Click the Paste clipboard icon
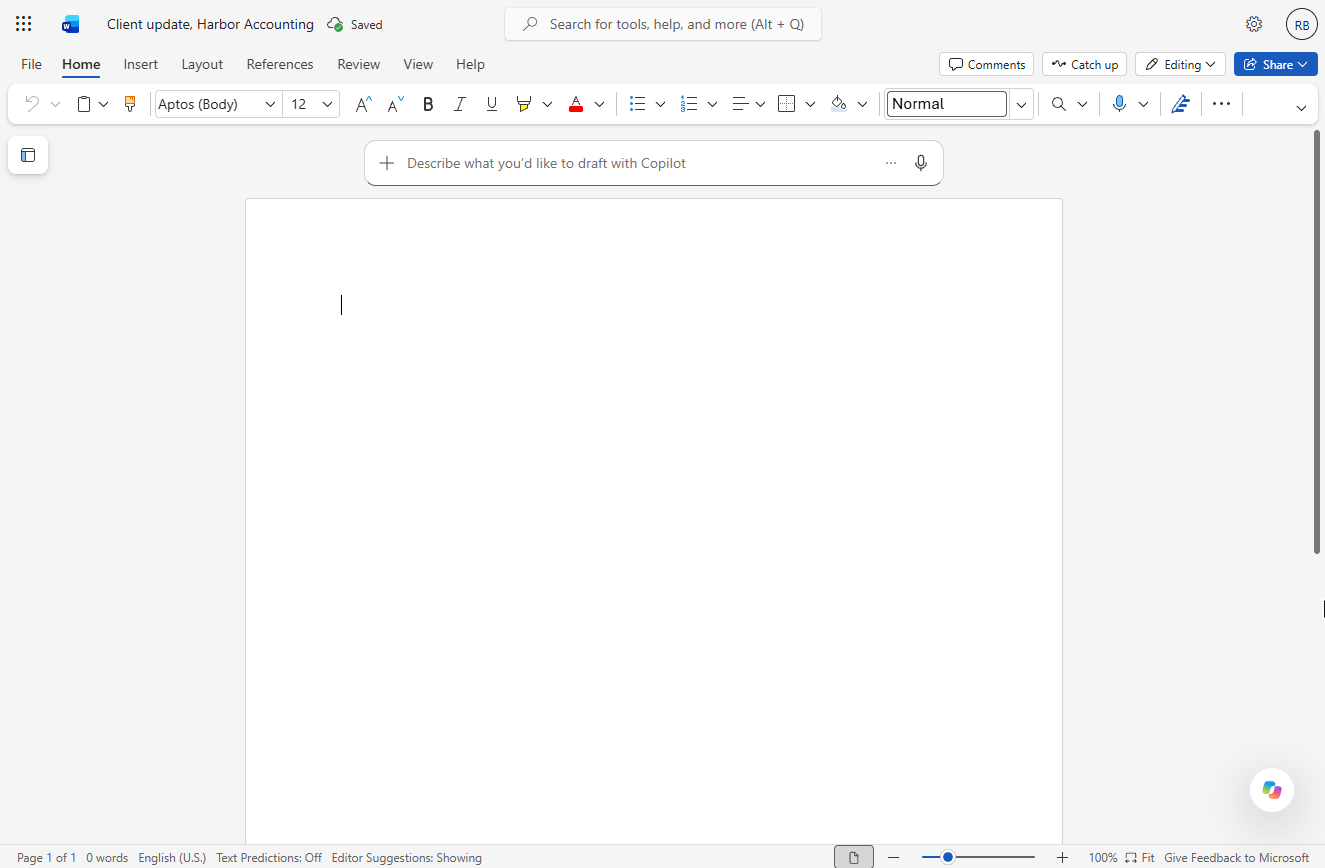Screen dimensions: 1325x868 (84, 104)
